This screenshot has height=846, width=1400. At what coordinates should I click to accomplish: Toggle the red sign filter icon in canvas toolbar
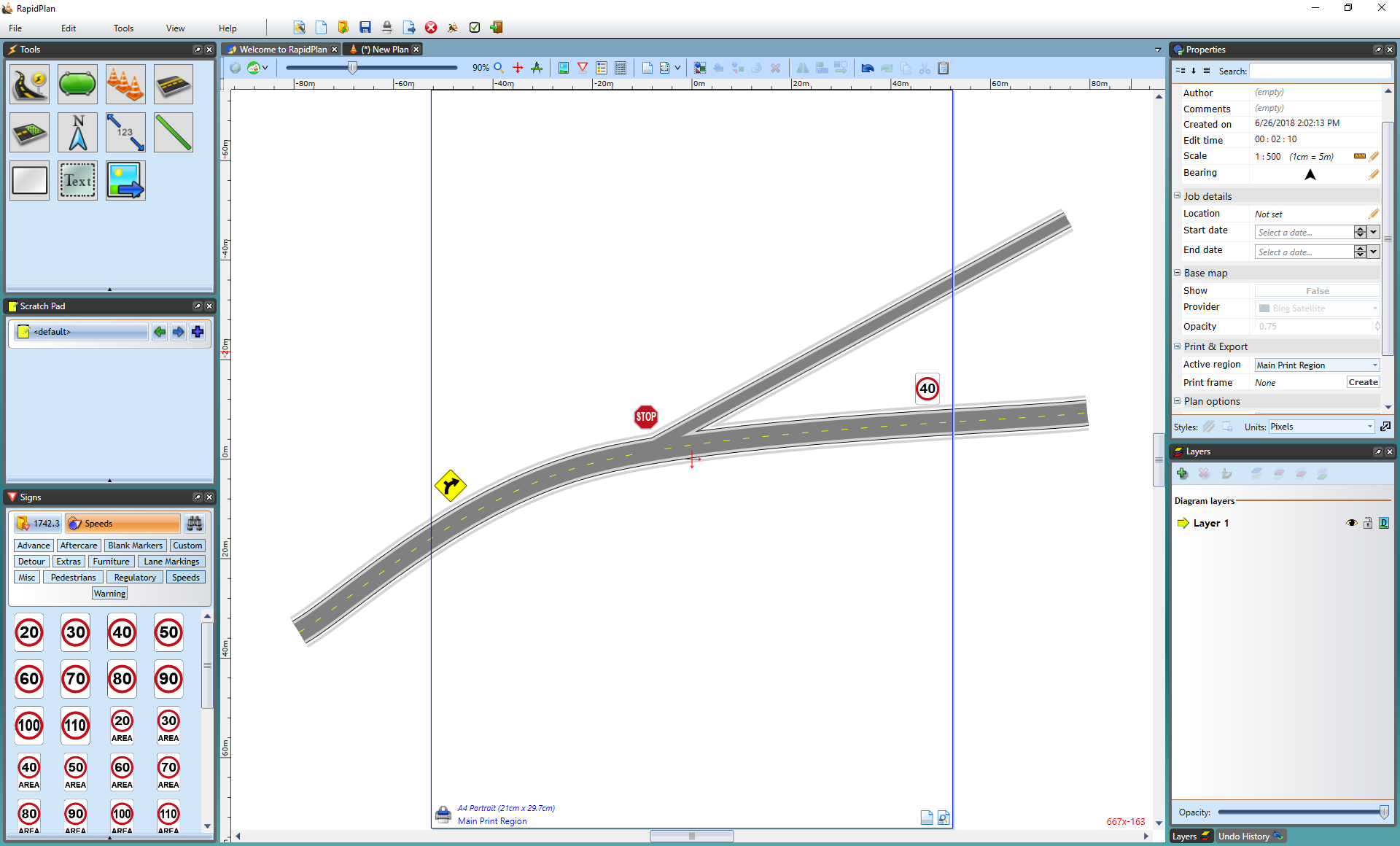tap(583, 68)
